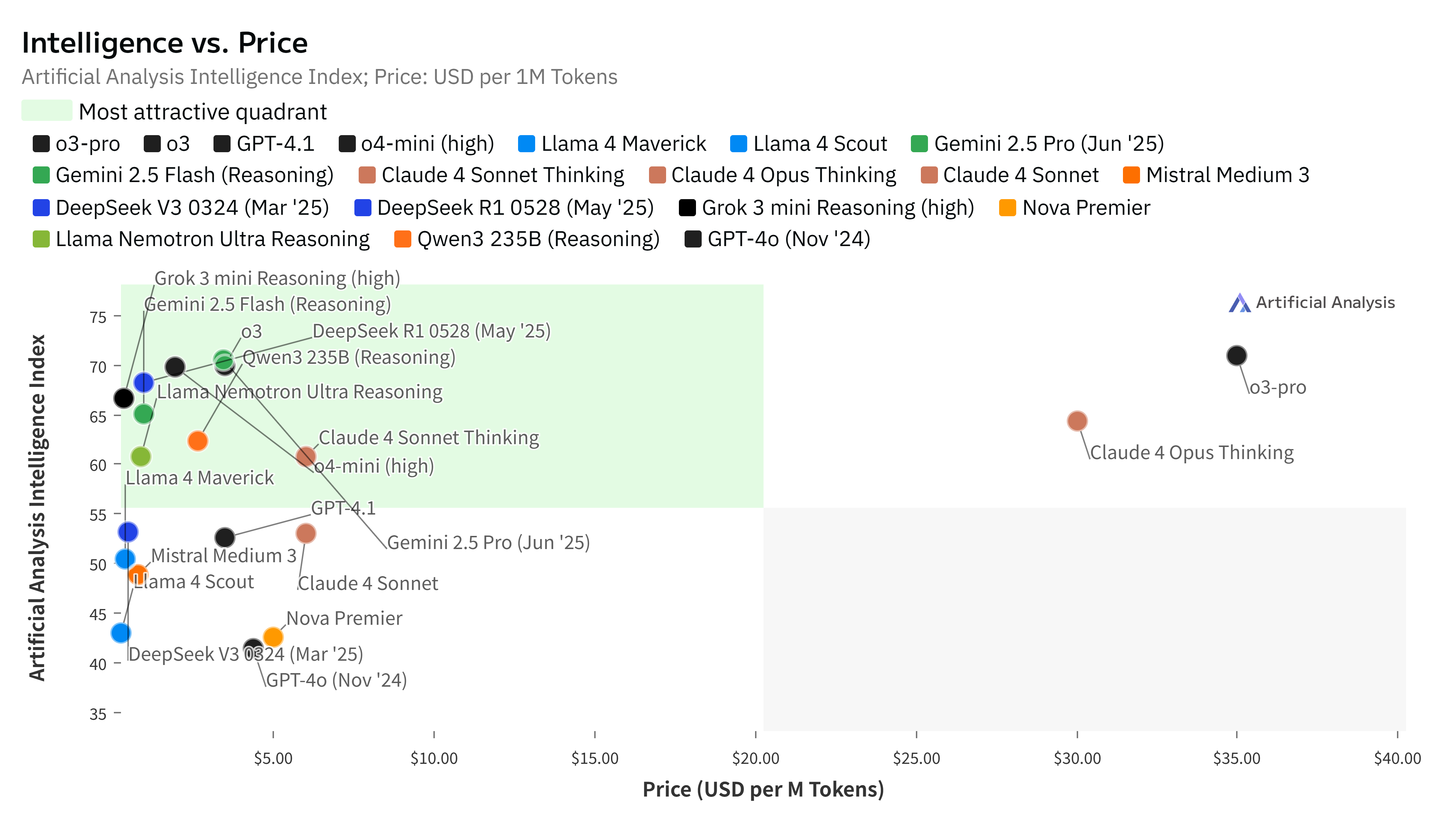1456x825 pixels.
Task: Click the Most attractive quadrant green swatch
Action: point(47,111)
